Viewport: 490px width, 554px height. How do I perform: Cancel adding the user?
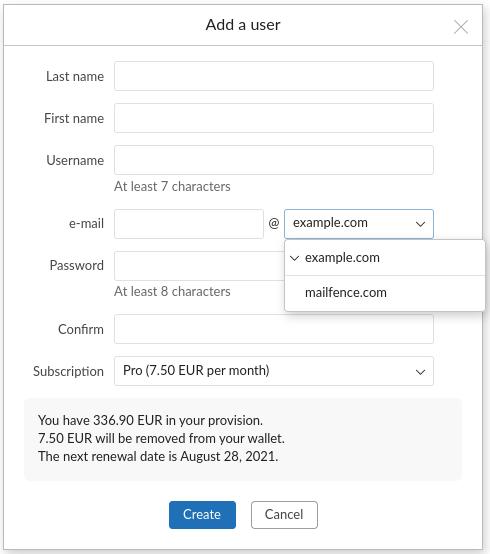(284, 515)
